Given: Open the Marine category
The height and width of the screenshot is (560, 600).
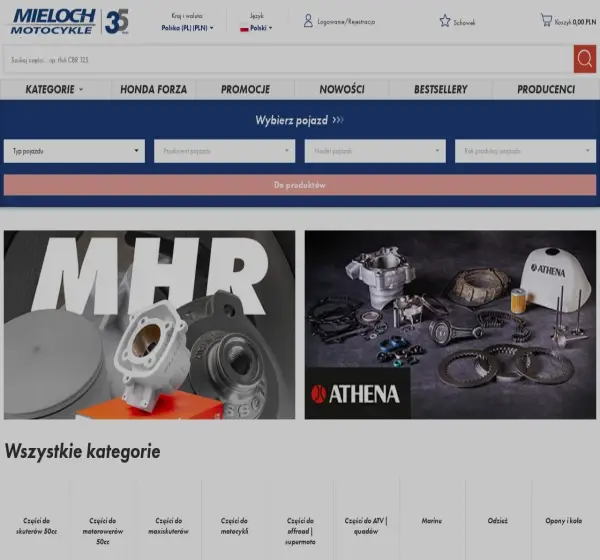Looking at the screenshot, I should 432,521.
